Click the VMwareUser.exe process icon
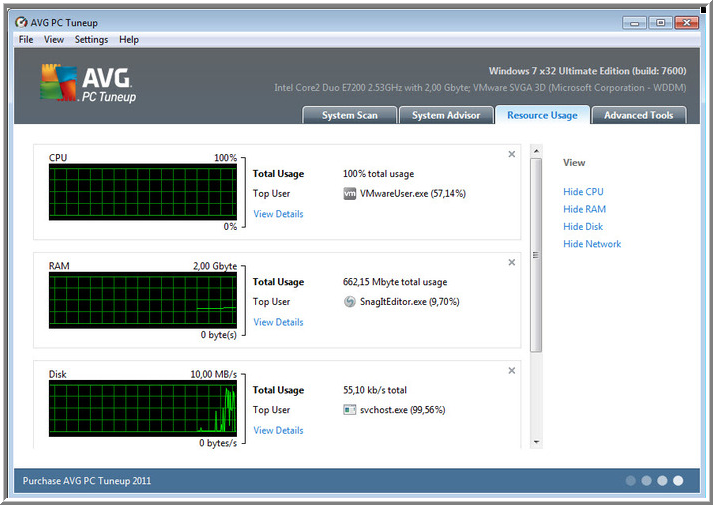713x505 pixels. pyautogui.click(x=349, y=194)
